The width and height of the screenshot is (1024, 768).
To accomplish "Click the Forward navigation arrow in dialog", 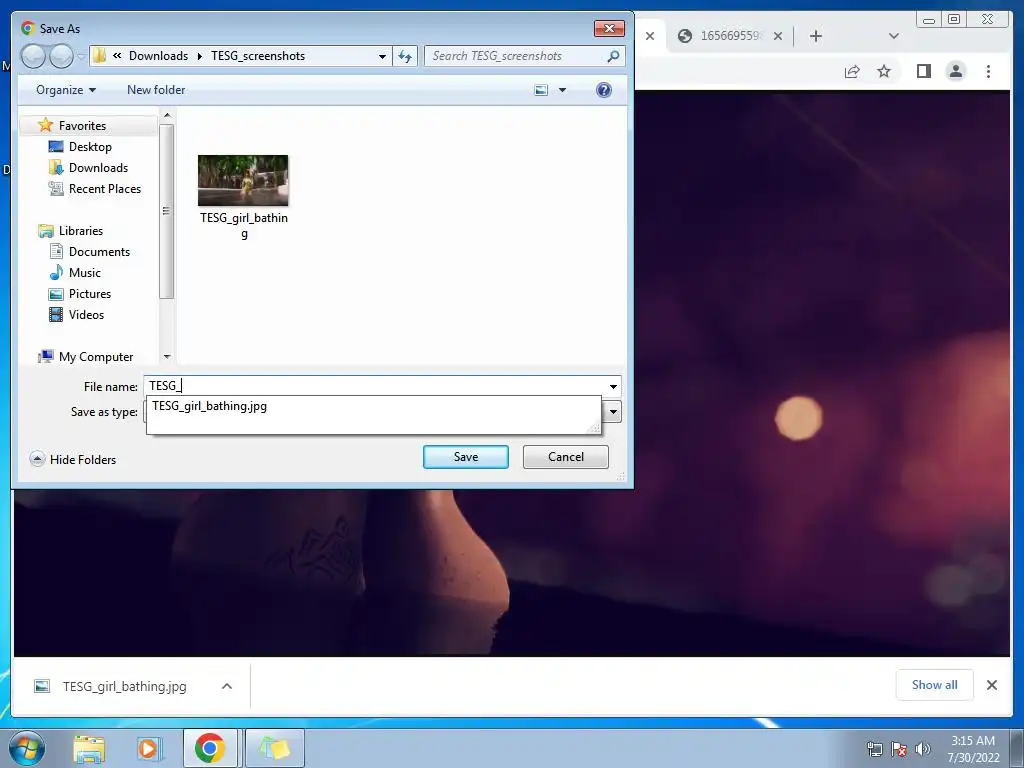I will (x=61, y=56).
